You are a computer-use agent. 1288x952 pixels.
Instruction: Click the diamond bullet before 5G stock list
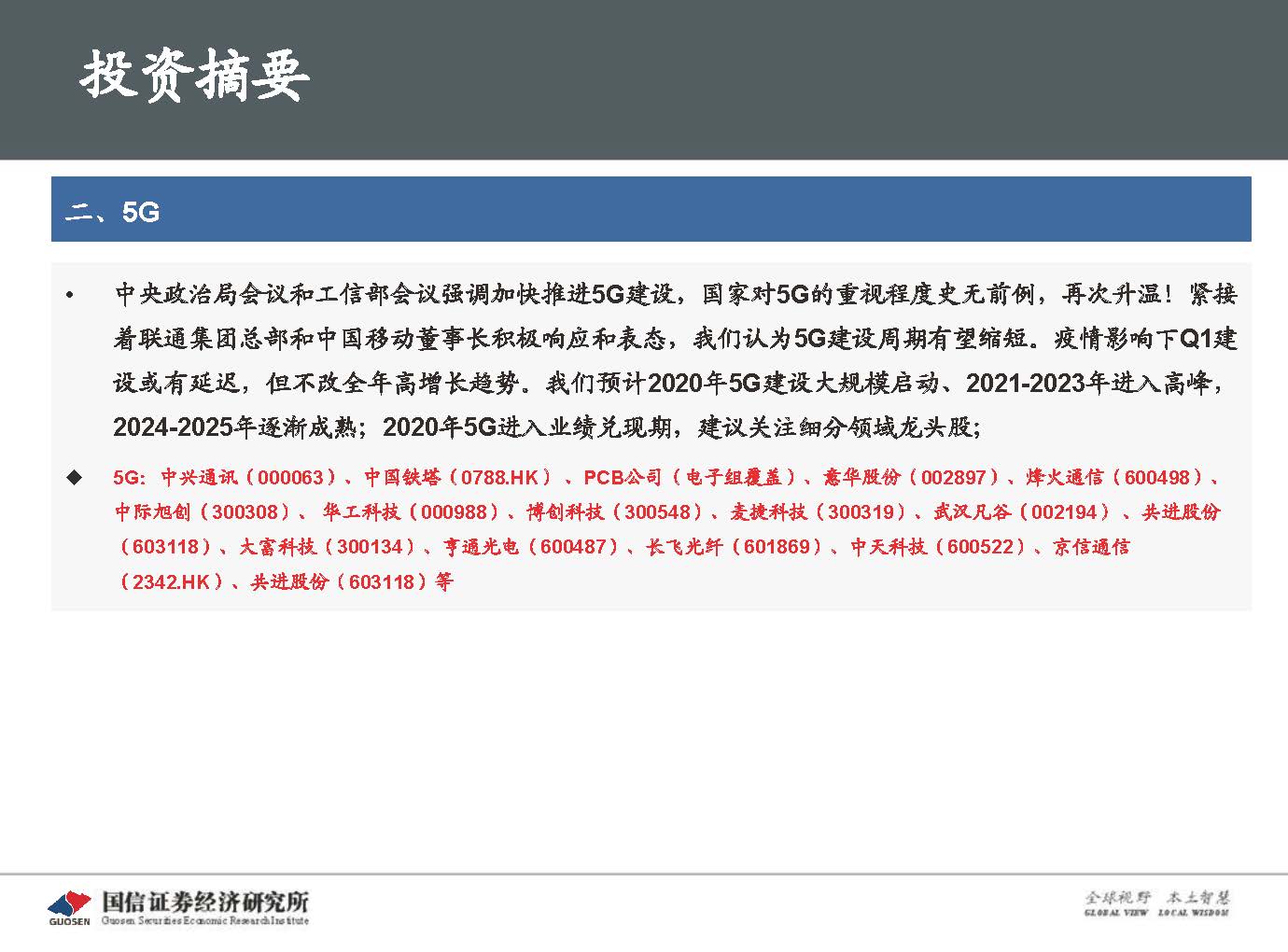point(74,477)
